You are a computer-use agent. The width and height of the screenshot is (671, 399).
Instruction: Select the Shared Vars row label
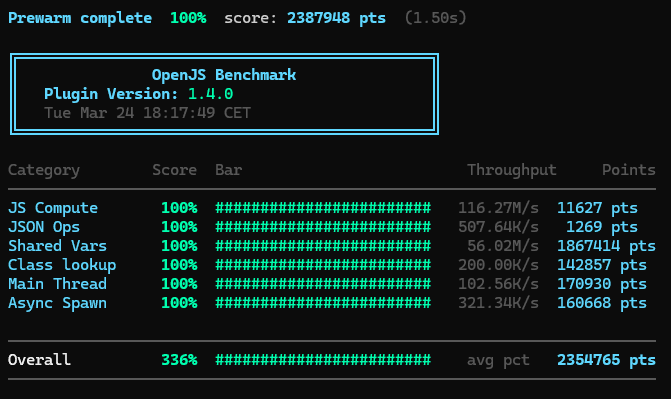[x=57, y=246]
